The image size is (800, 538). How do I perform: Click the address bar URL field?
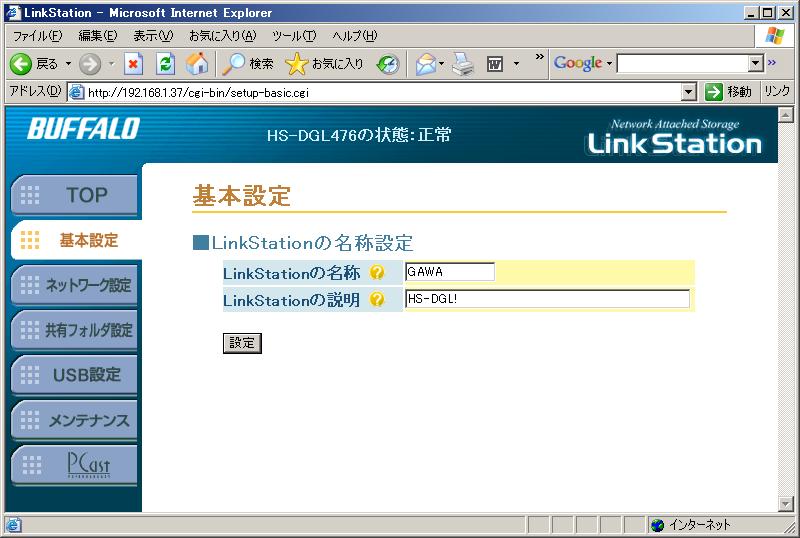tap(383, 92)
